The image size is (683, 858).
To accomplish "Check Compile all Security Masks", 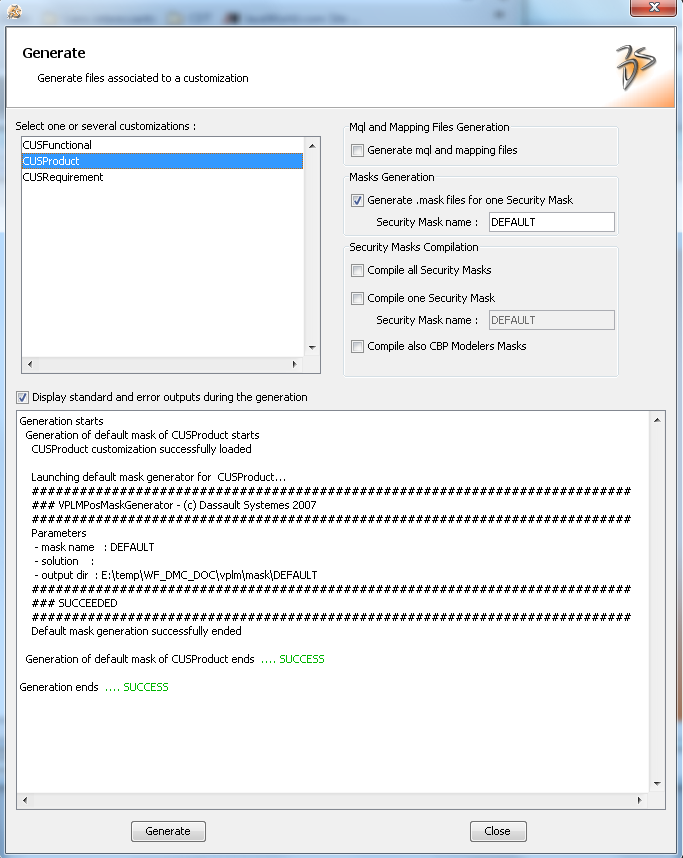I will click(357, 270).
